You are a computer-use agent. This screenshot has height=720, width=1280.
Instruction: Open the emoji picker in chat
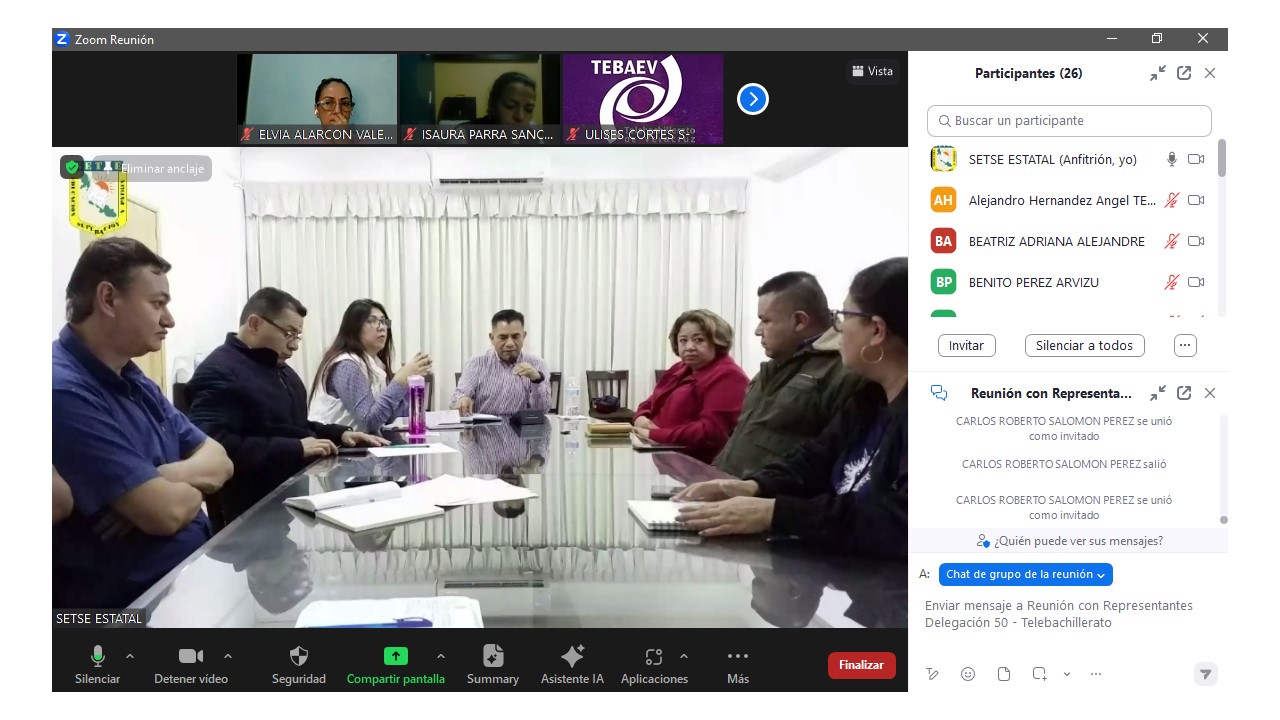(x=967, y=674)
